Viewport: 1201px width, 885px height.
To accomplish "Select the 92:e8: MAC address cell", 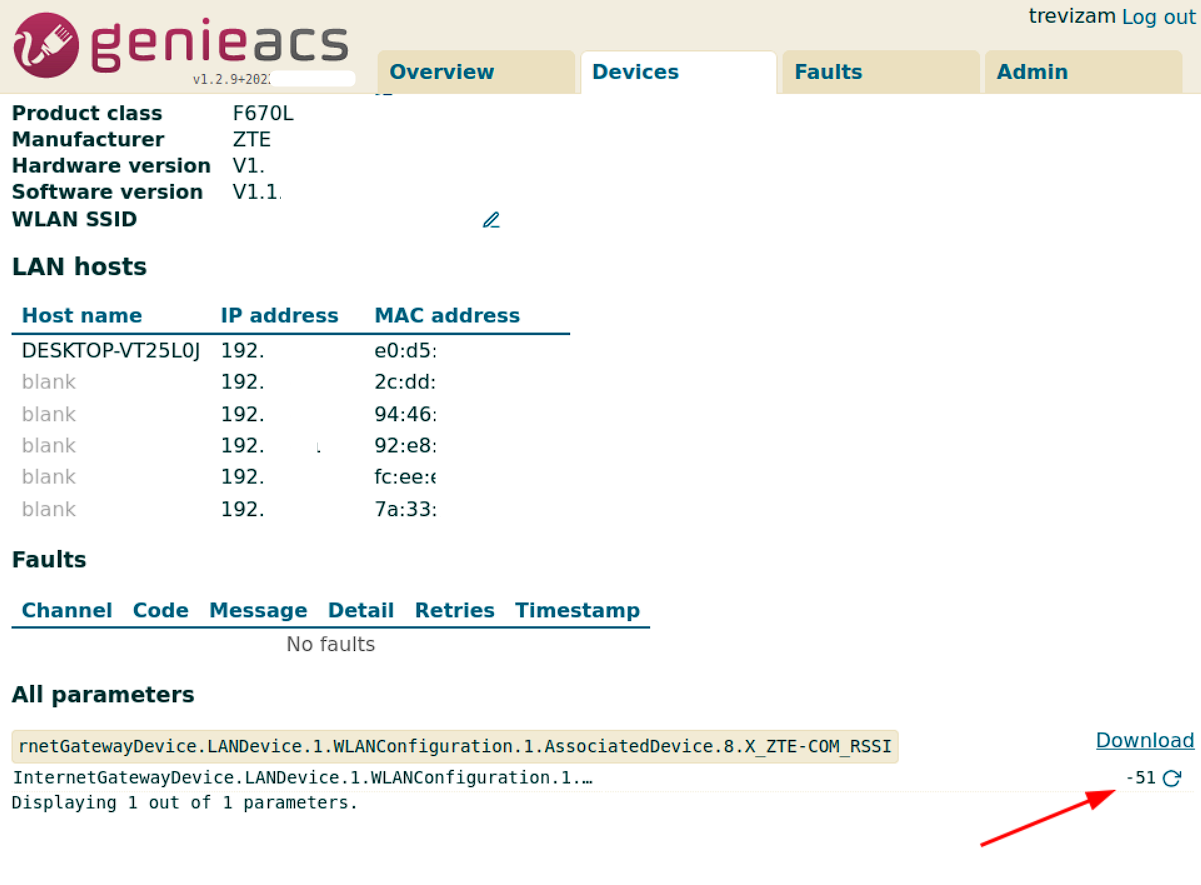I will tap(405, 446).
